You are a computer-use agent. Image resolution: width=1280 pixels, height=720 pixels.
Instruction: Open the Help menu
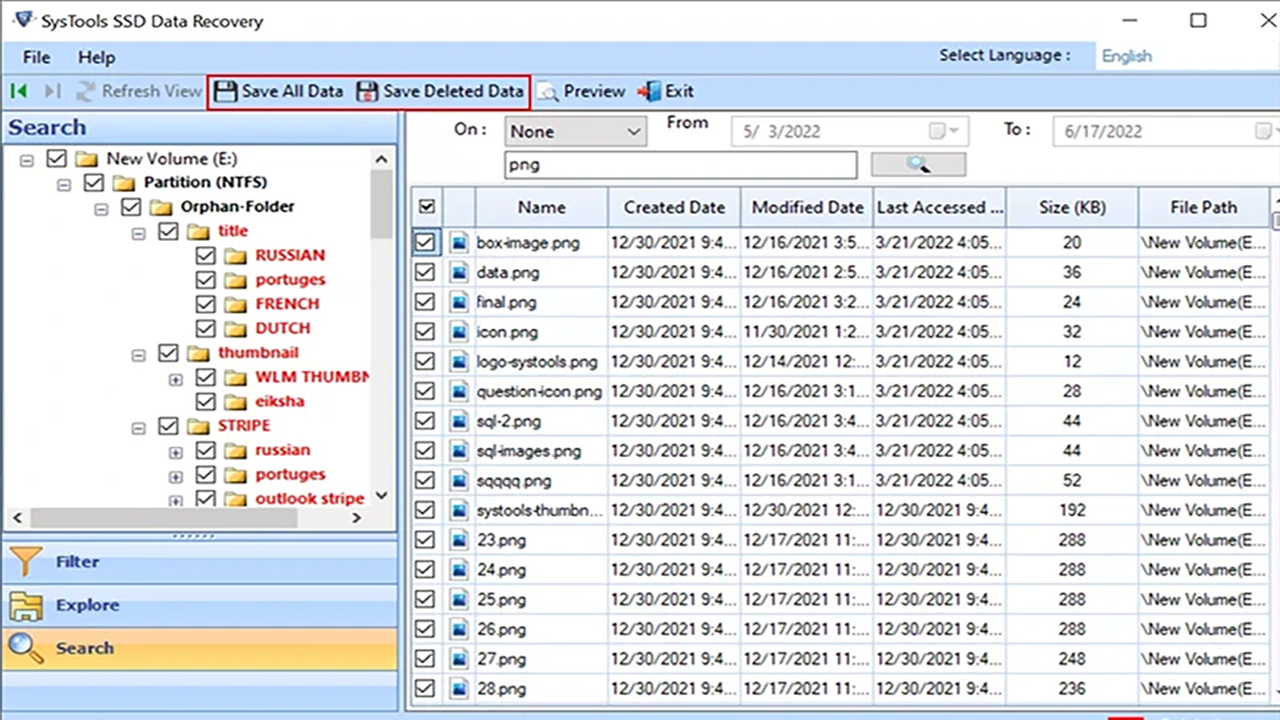click(97, 57)
